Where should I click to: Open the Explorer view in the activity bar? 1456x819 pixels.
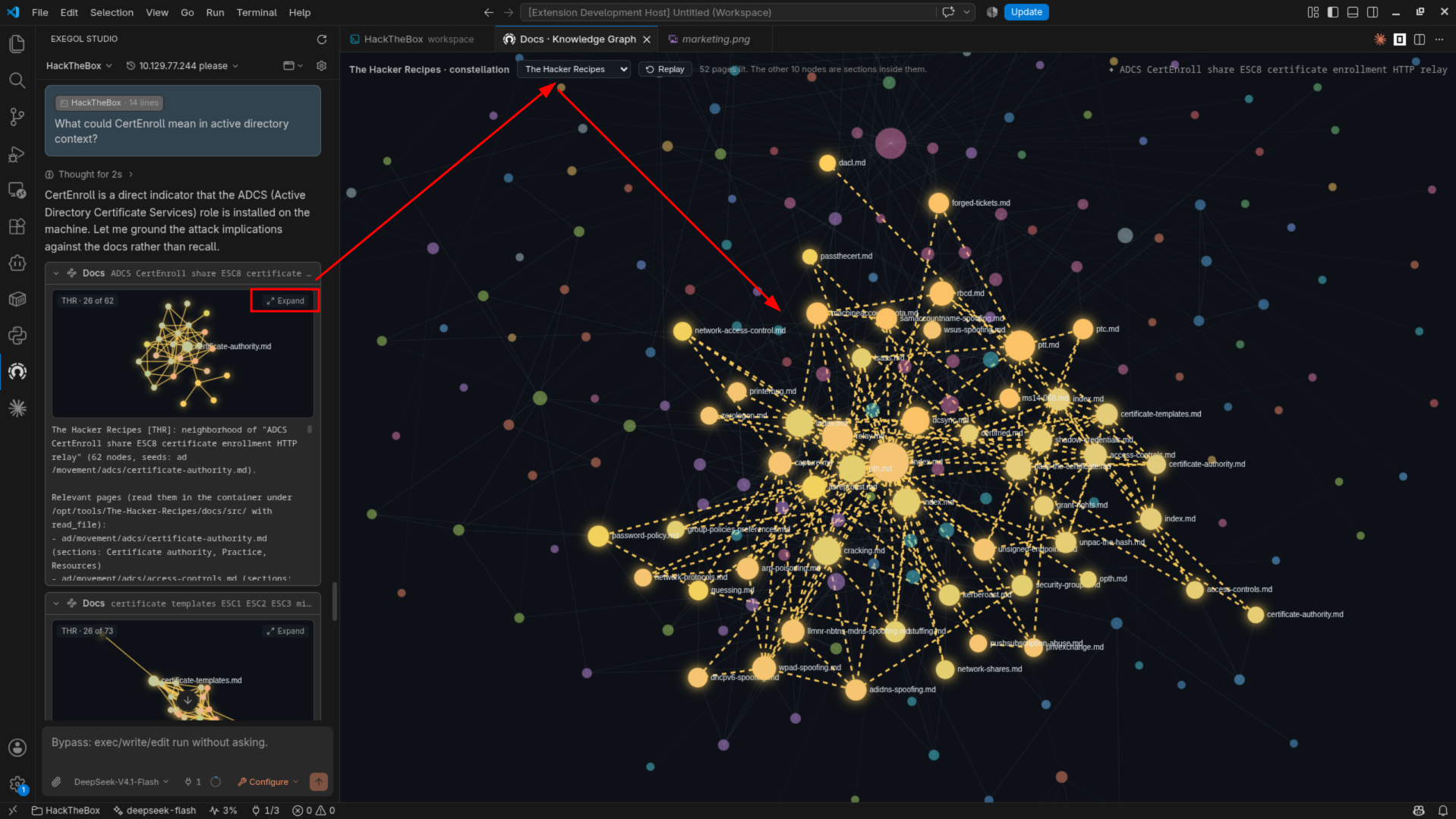(17, 44)
